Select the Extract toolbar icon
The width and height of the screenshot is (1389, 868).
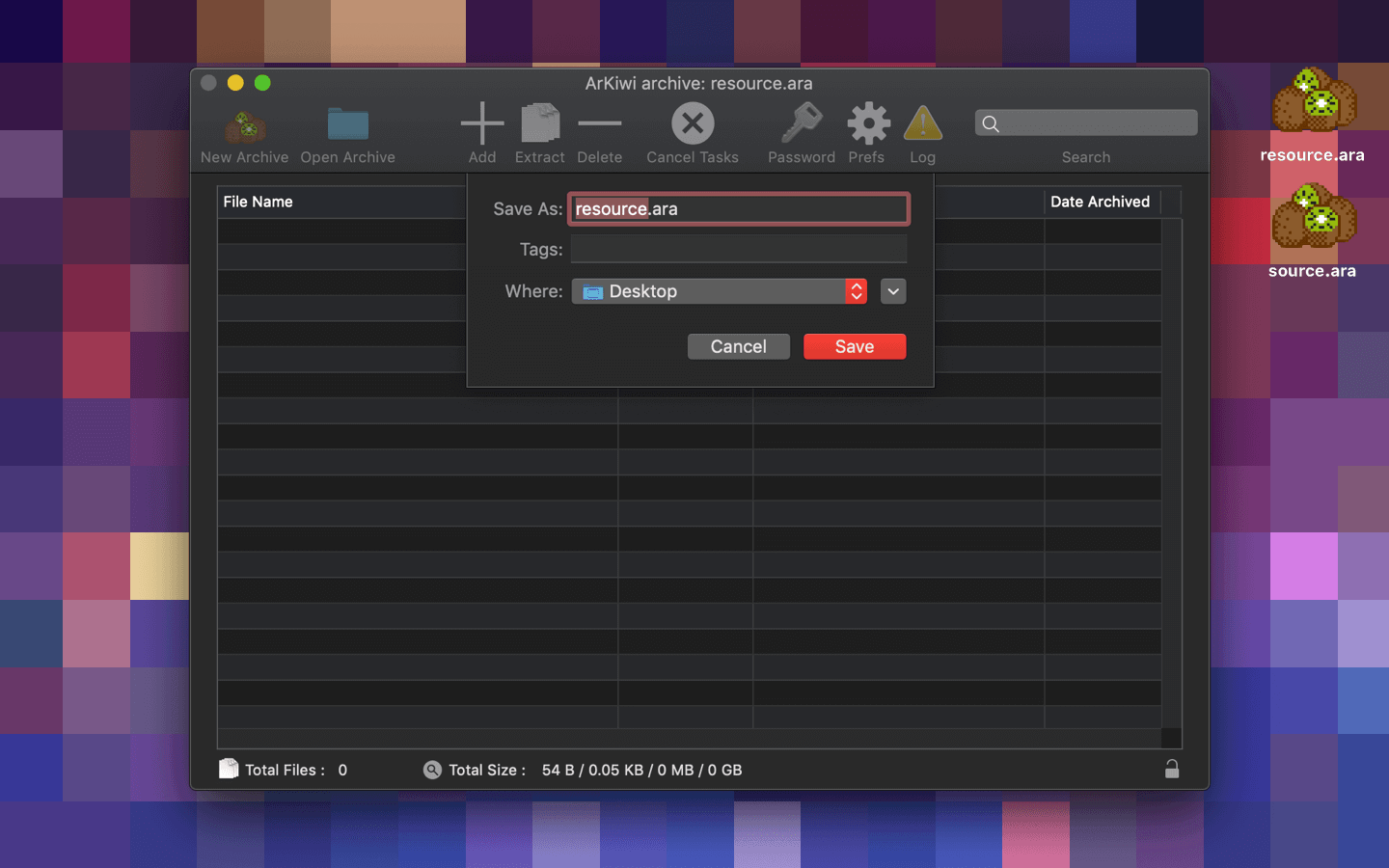539,124
